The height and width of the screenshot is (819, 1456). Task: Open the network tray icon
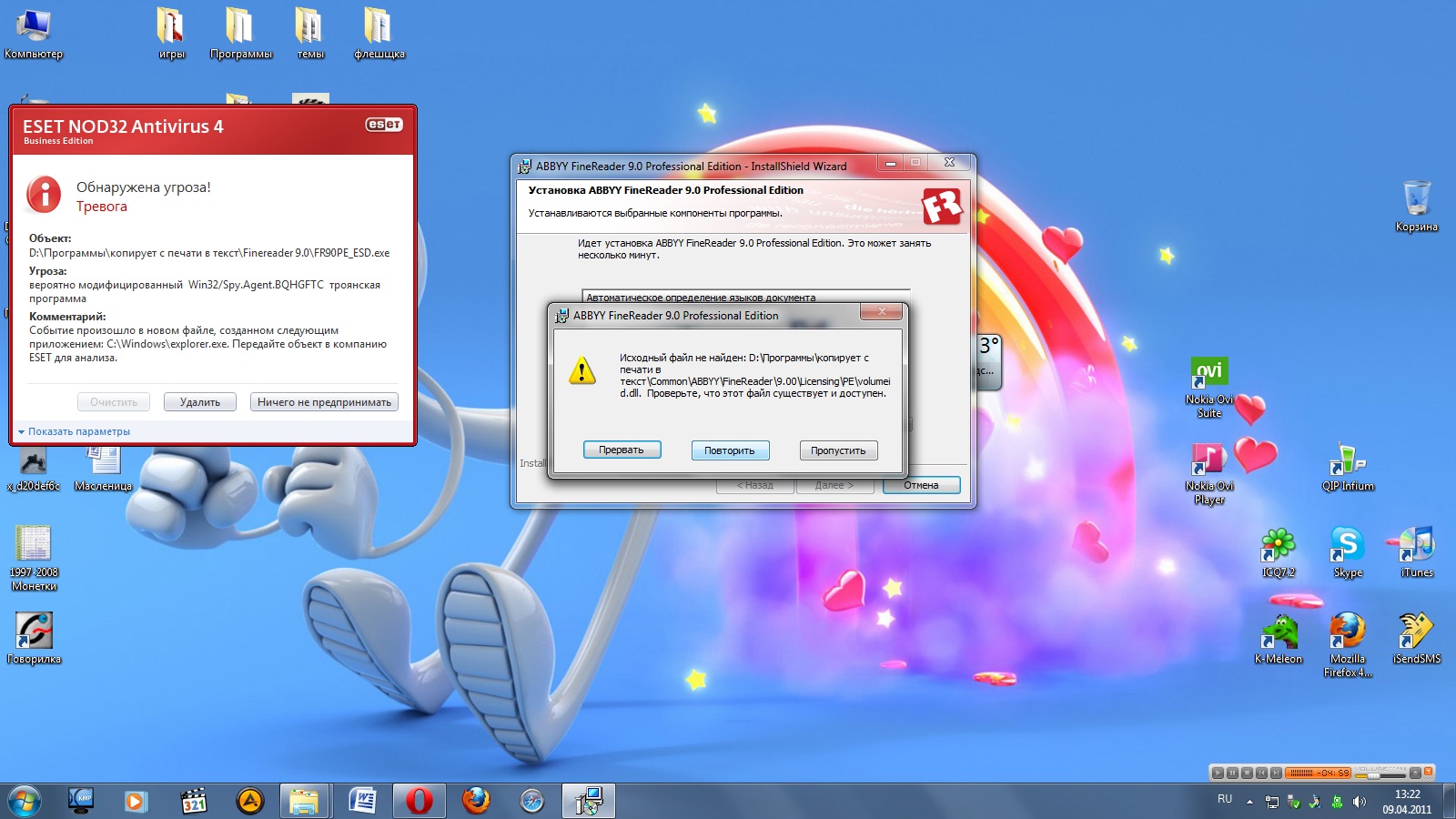(x=1272, y=802)
